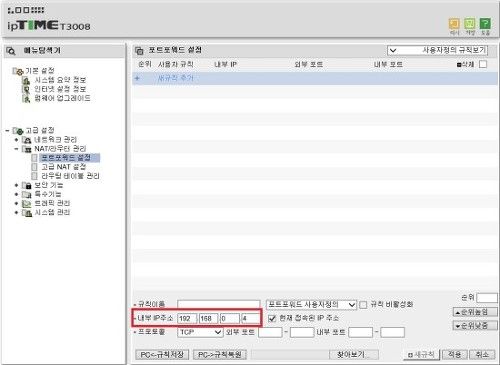Open the TCP protocol dropdown
This screenshot has width=500, height=365.
click(x=200, y=332)
